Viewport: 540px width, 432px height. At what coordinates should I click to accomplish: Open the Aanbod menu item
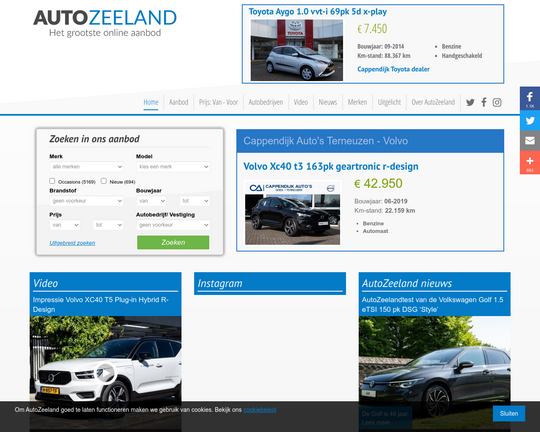point(178,102)
